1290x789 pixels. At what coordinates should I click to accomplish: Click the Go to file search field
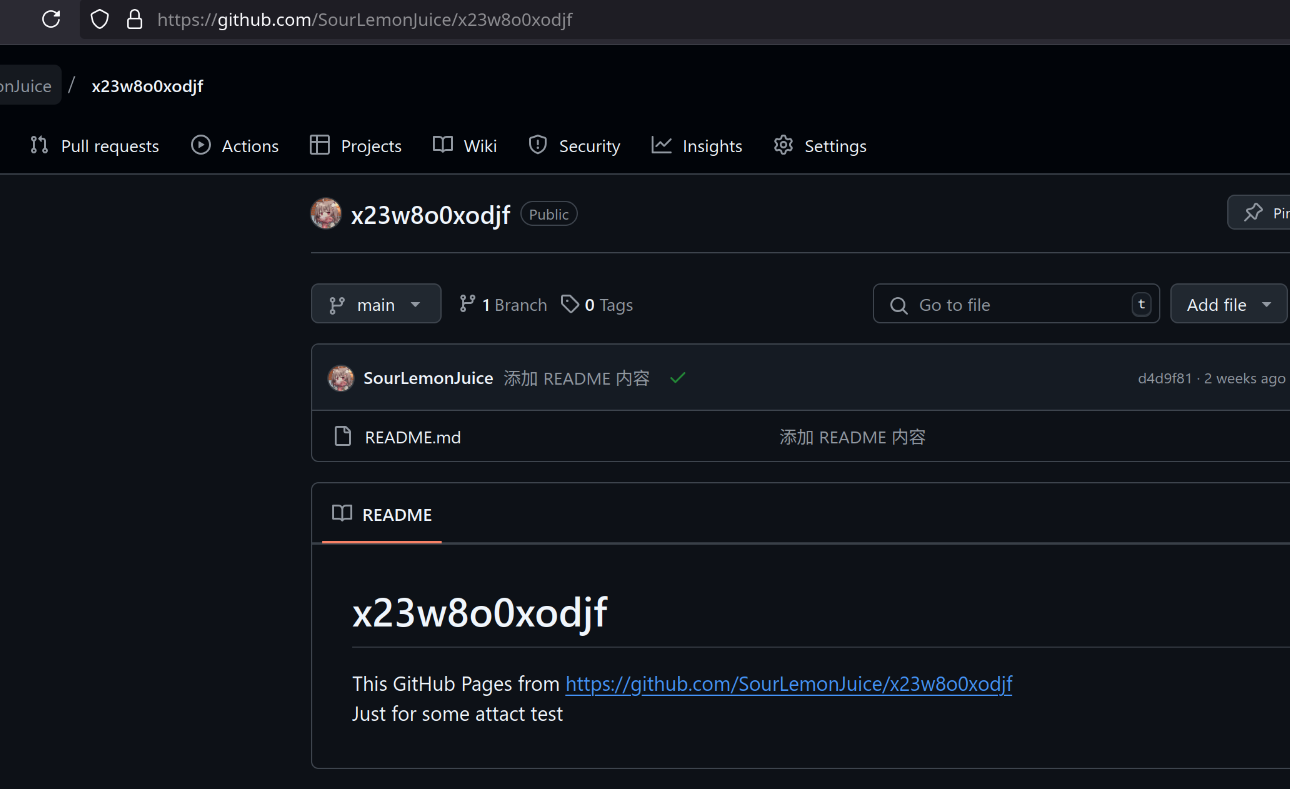(x=1012, y=304)
